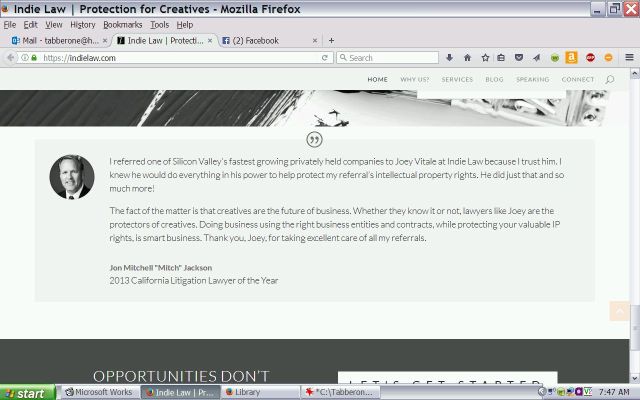Open the Bookmarks menu
This screenshot has height=400, width=640.
(x=123, y=24)
